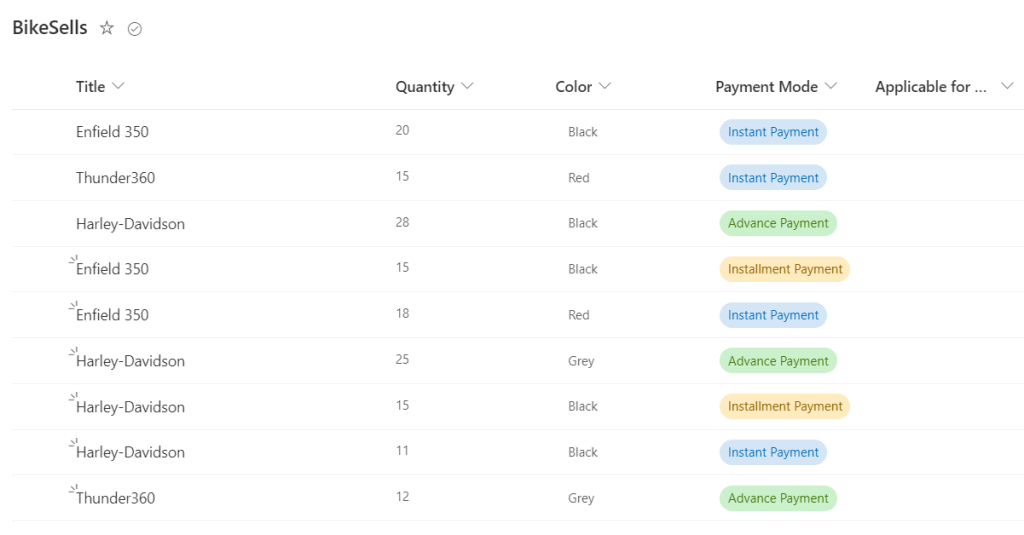The height and width of the screenshot is (535, 1024).
Task: Click Advance Payment pill in quantity 12 row
Action: [x=778, y=498]
